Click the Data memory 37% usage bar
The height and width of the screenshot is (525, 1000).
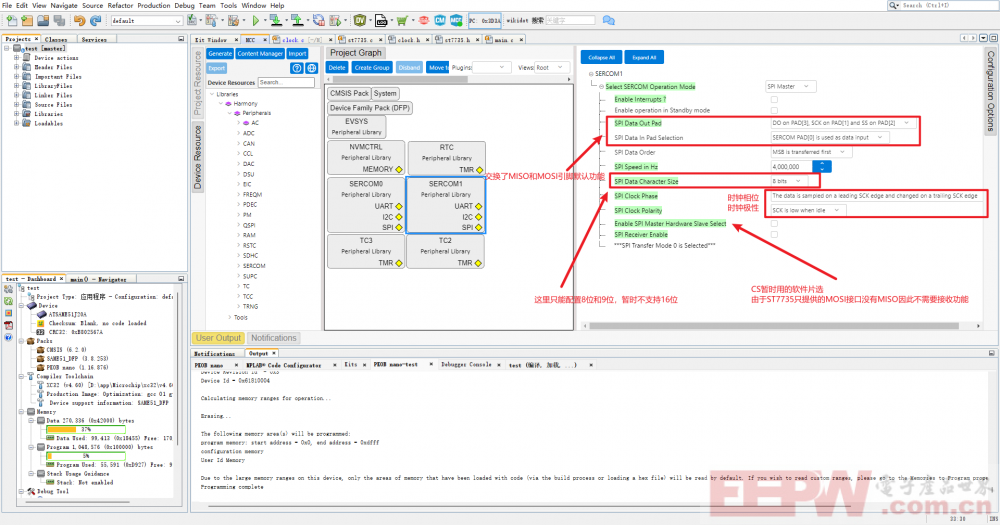[86, 429]
